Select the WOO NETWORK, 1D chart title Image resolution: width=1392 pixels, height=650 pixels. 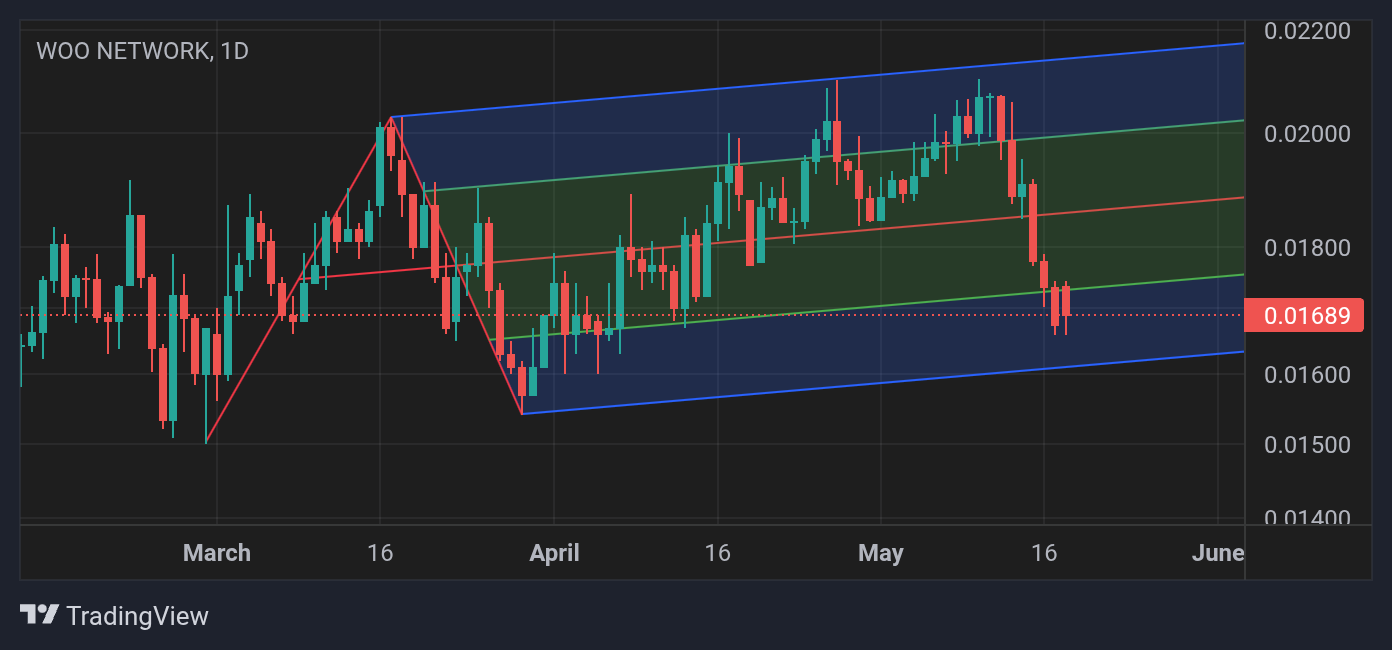(x=142, y=50)
